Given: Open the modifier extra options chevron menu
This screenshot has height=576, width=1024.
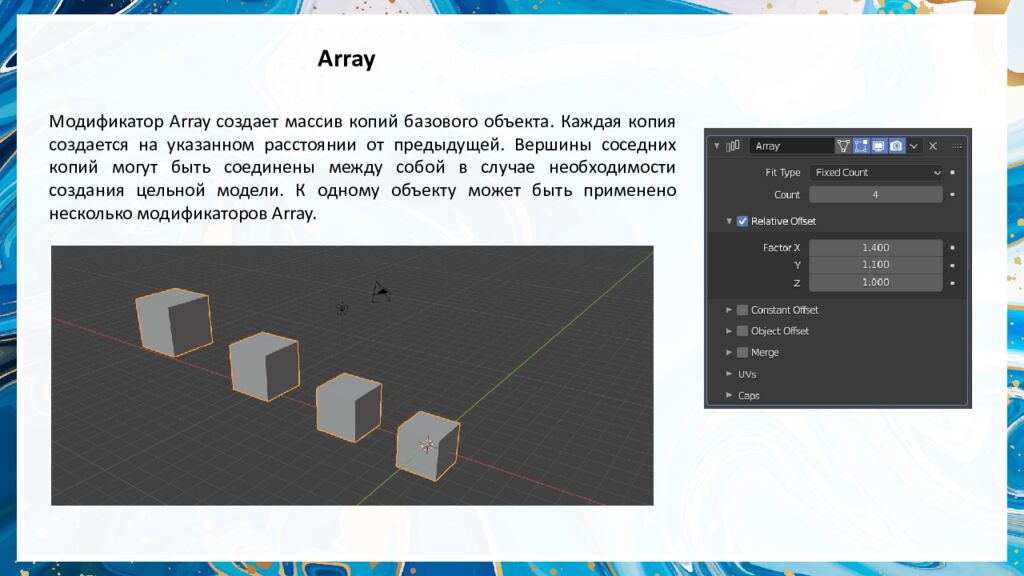Looking at the screenshot, I should [914, 146].
